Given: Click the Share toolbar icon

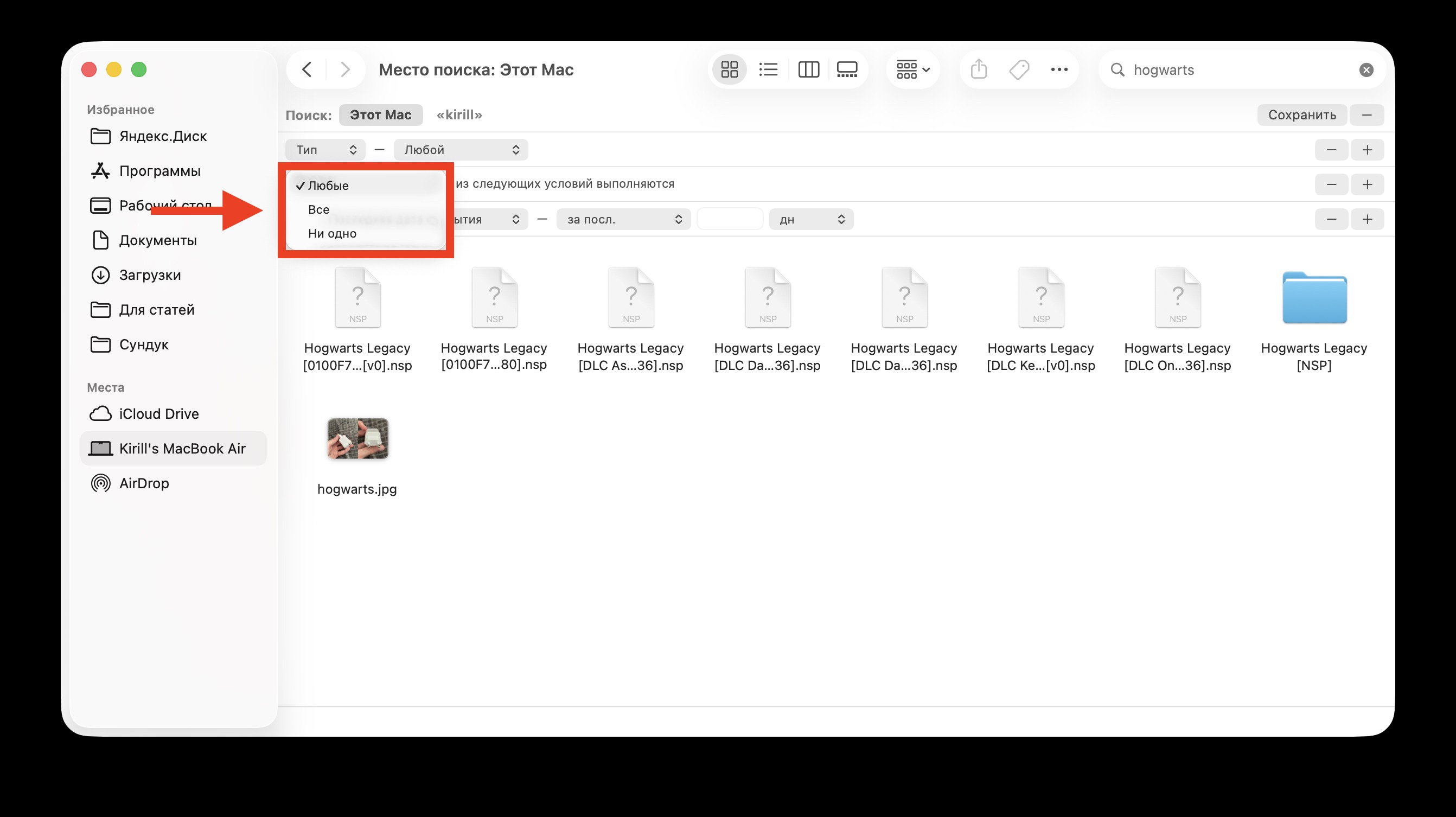Looking at the screenshot, I should pyautogui.click(x=979, y=69).
